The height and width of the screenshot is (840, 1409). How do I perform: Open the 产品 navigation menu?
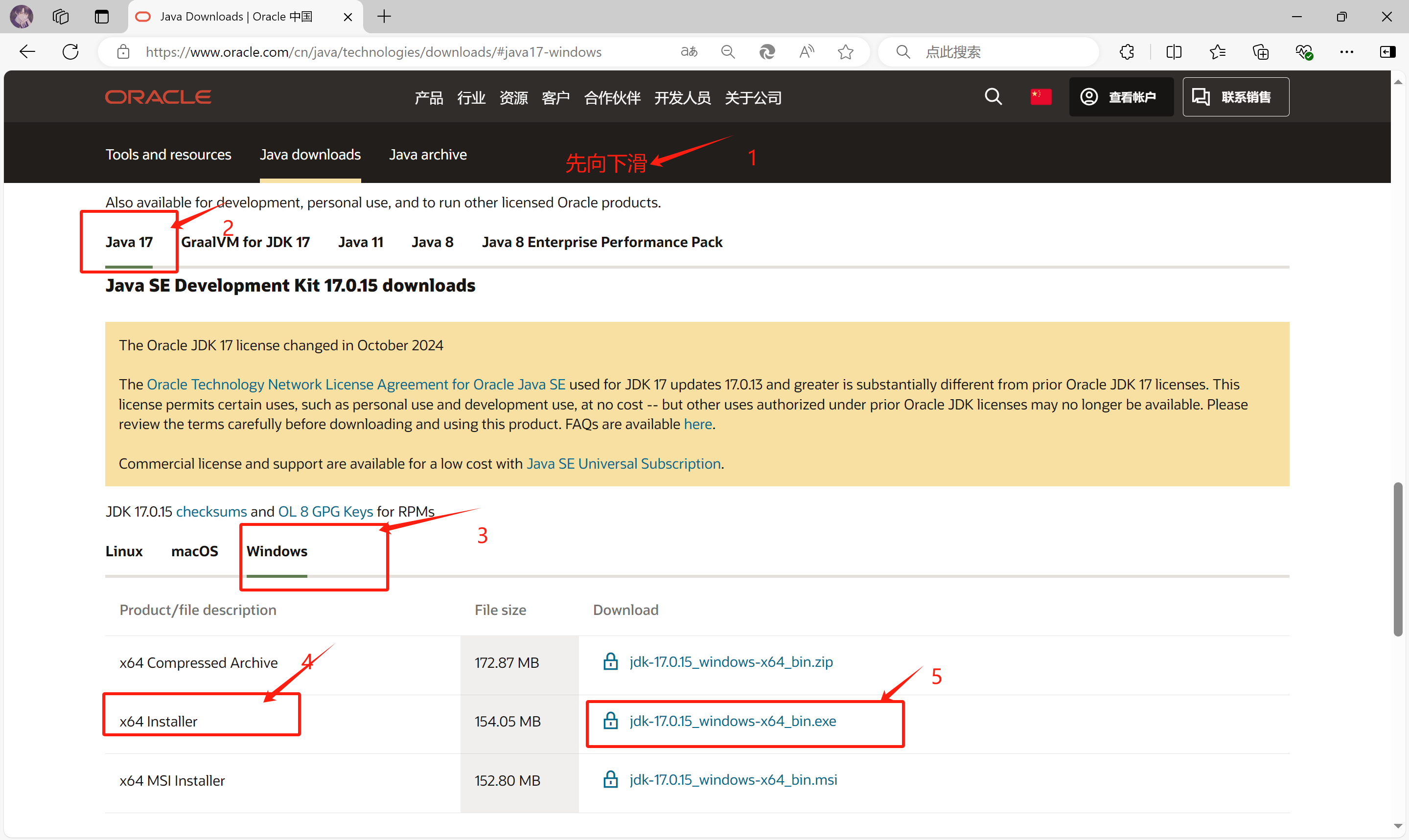pyautogui.click(x=429, y=98)
